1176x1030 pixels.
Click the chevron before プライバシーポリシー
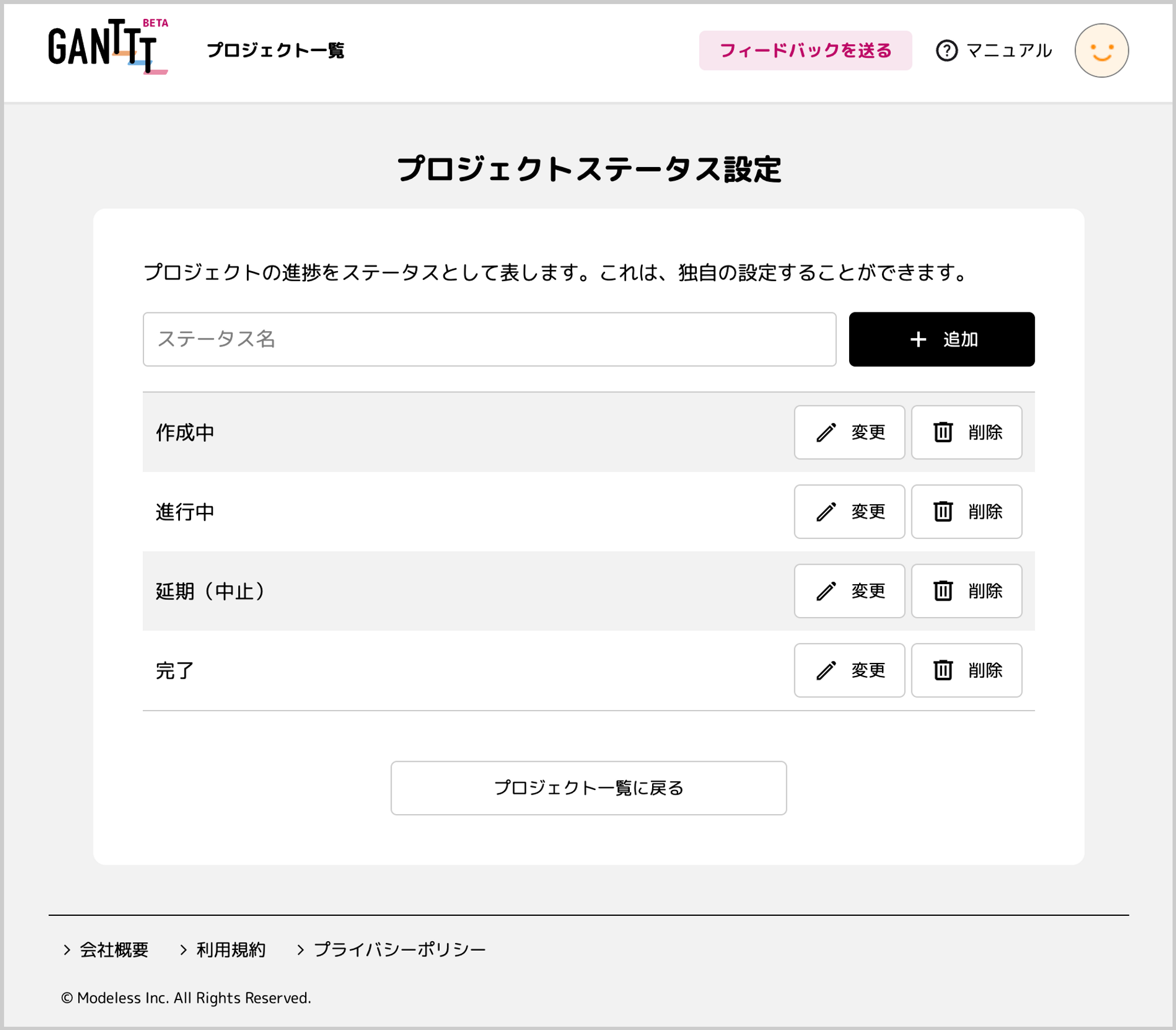300,950
